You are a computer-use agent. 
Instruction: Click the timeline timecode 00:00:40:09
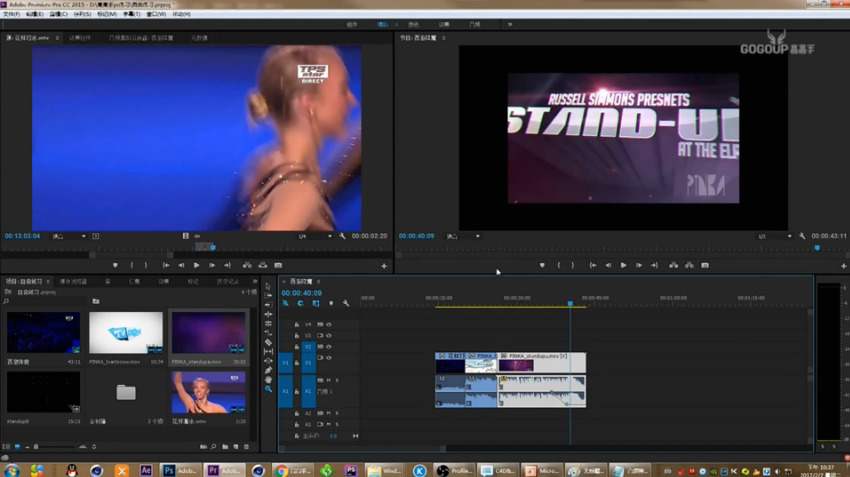(x=301, y=293)
